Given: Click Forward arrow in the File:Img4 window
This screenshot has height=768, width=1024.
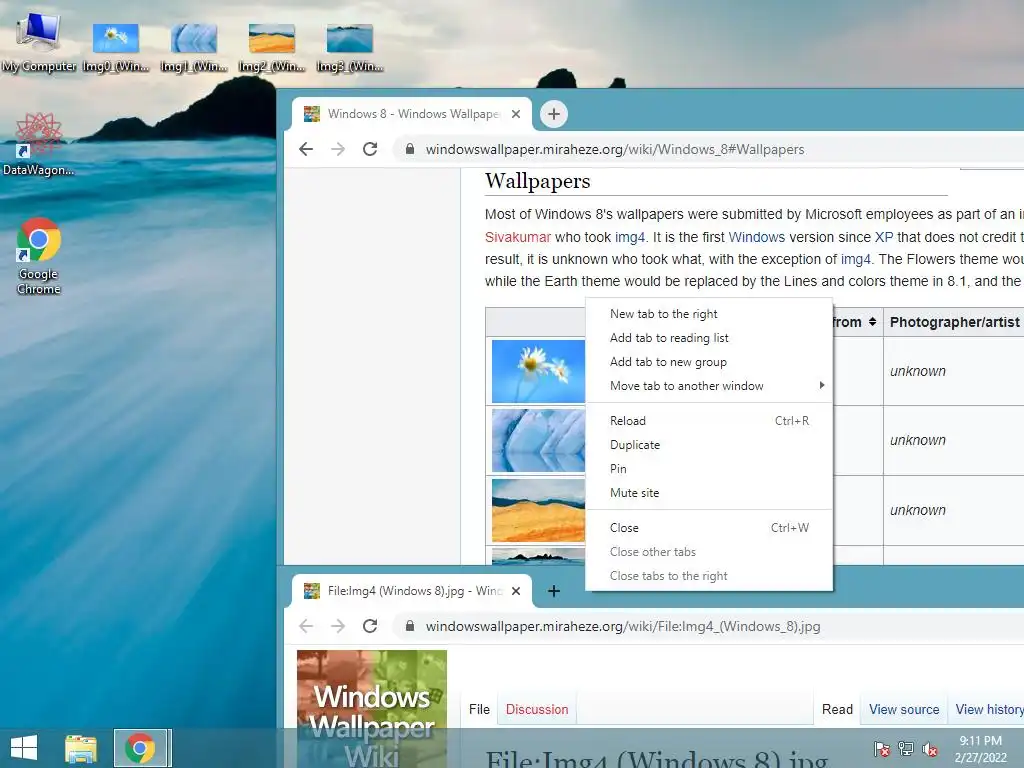Looking at the screenshot, I should coord(338,626).
